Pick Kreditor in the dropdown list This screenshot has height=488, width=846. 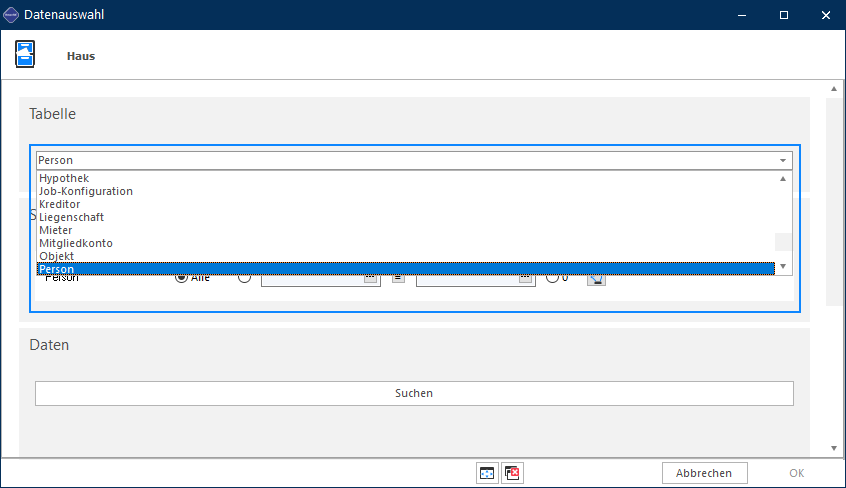click(x=406, y=204)
